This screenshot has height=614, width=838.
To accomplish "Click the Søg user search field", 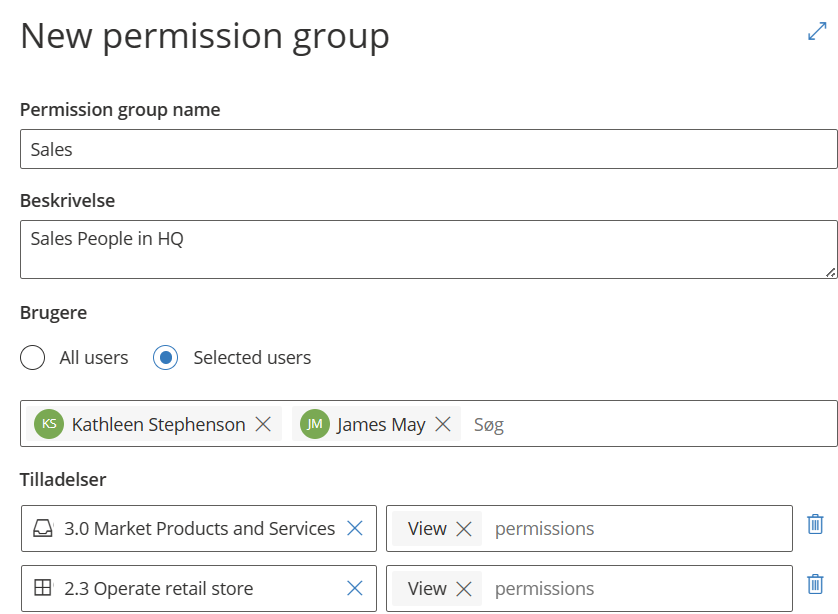I will [x=650, y=425].
